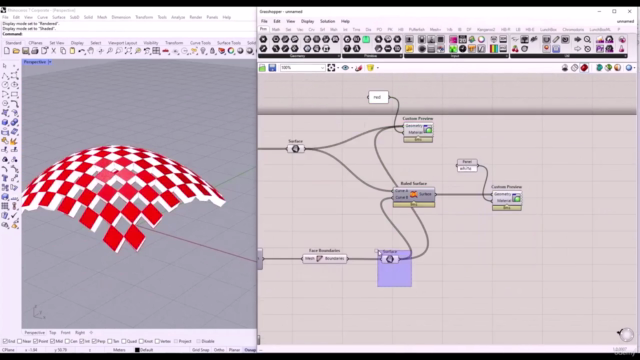Click the CPlane status bar field
The image size is (640, 360).
[8, 350]
